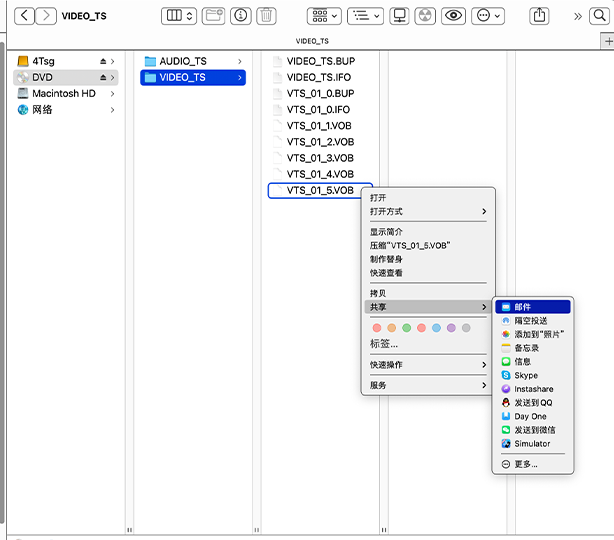Show more toolbar items via double chevron
614x540 pixels.
578,16
